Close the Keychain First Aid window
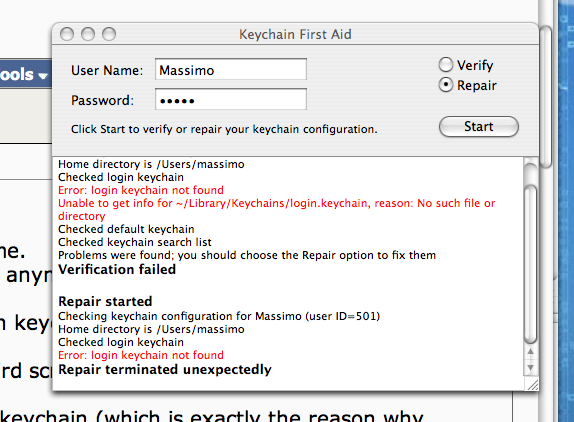The image size is (574, 422). coord(67,34)
